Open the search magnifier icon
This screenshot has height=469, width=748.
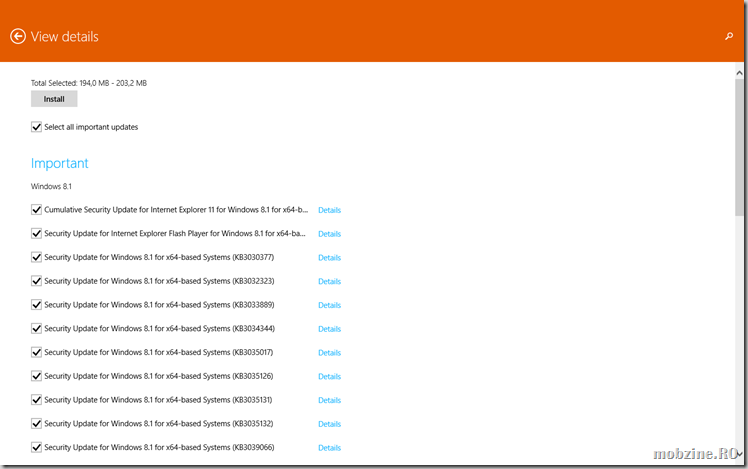pos(729,36)
